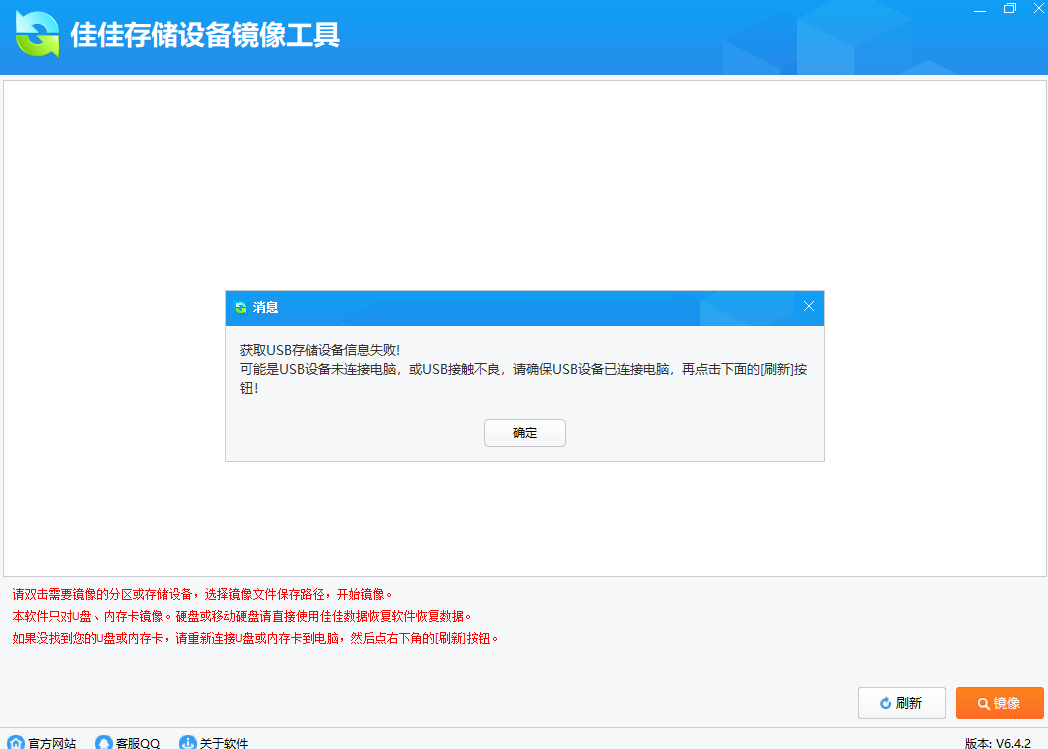Confirm the message by clicking 确定
Screen dimensions: 1048x749
click(x=524, y=432)
